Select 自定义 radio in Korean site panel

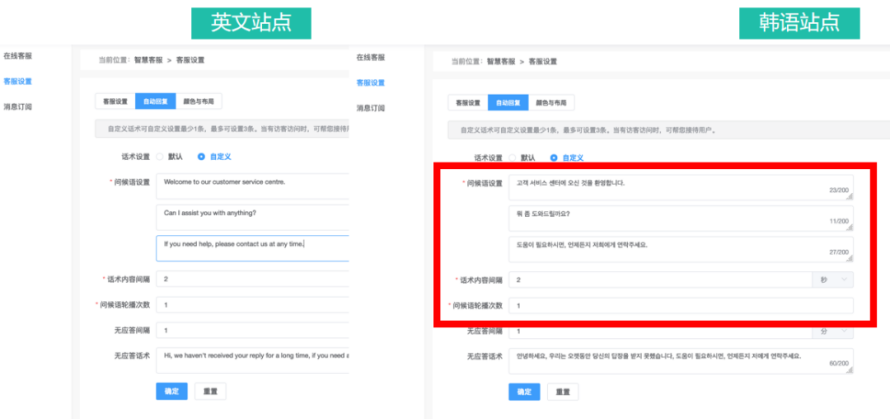pos(567,158)
